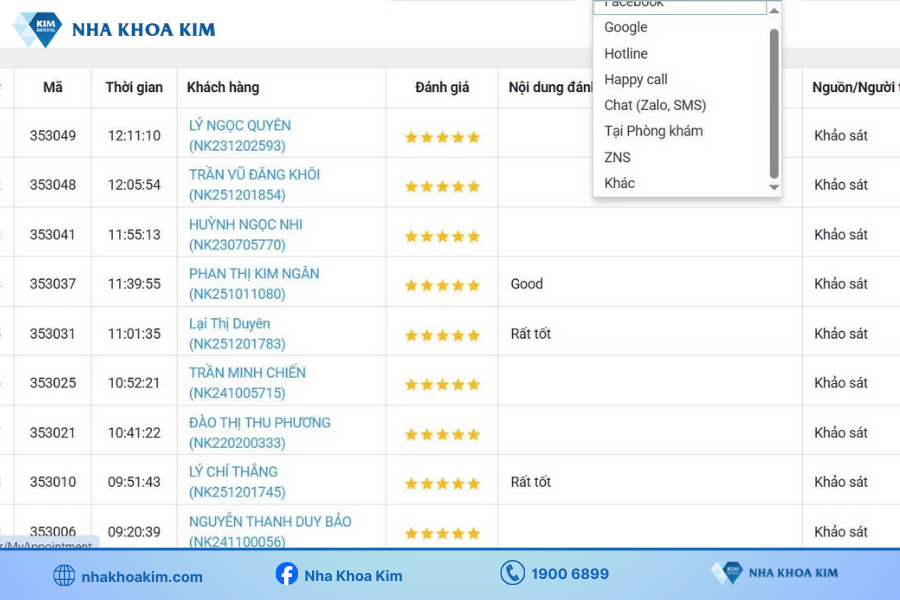Select "Google" from the source dropdown
900x600 pixels.
click(625, 27)
